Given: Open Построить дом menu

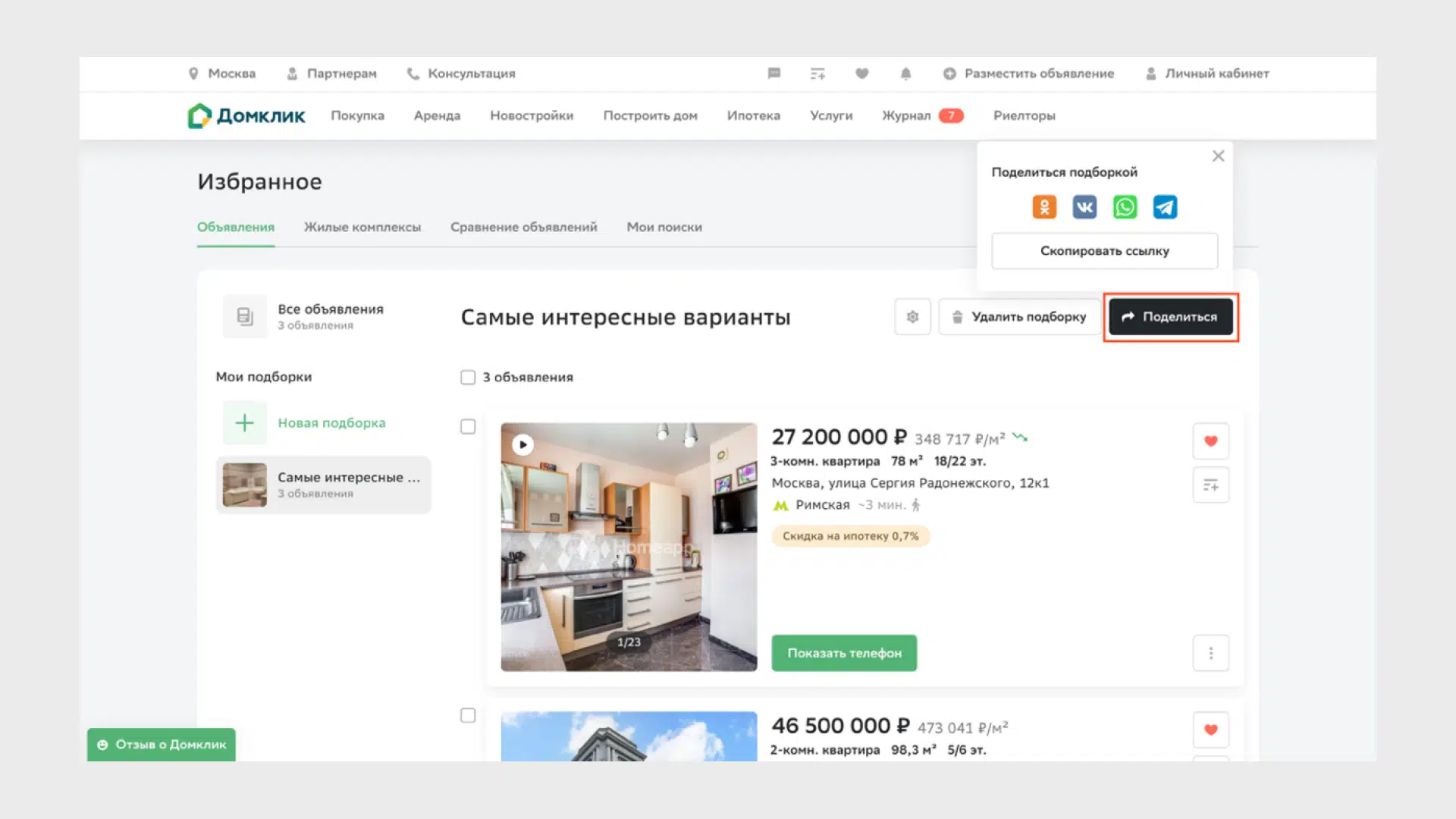Looking at the screenshot, I should click(x=650, y=116).
